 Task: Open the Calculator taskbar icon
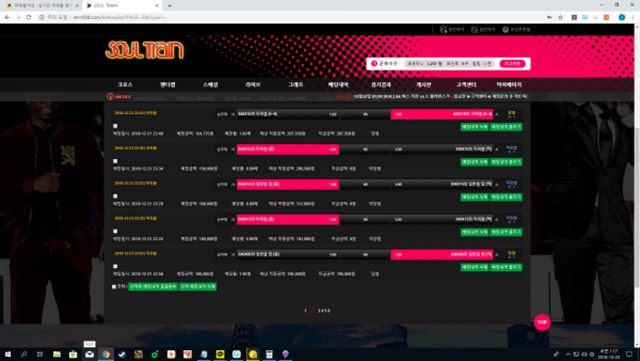tap(269, 354)
